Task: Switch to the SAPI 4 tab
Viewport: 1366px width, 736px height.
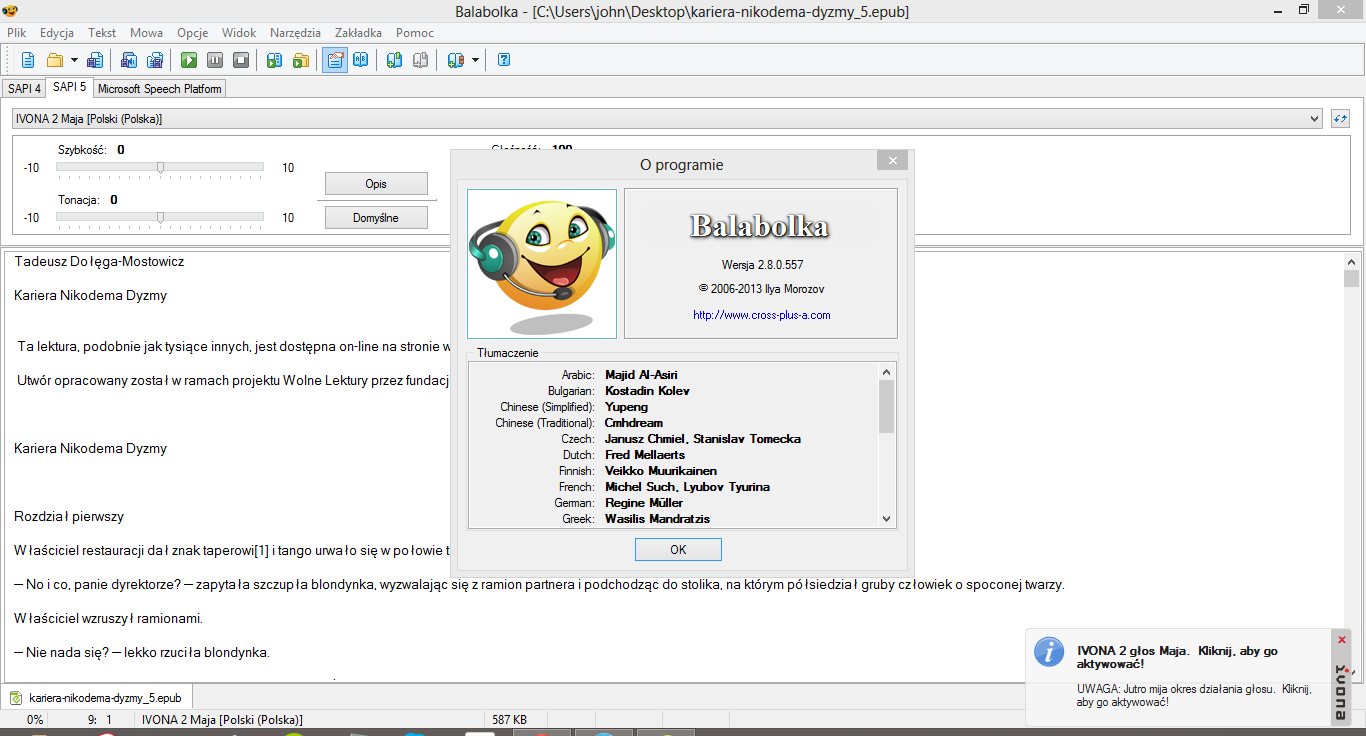Action: [24, 89]
